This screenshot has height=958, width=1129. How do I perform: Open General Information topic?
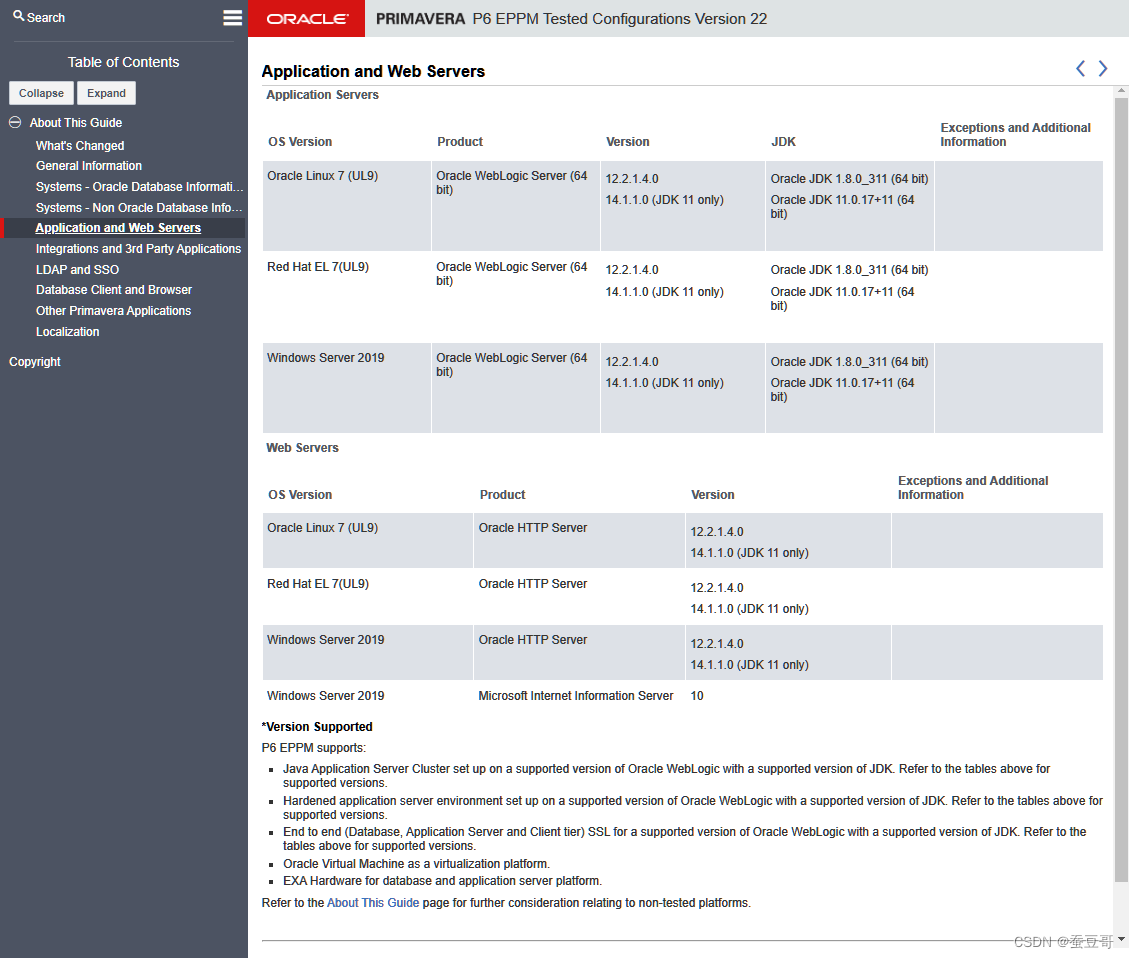click(x=89, y=166)
